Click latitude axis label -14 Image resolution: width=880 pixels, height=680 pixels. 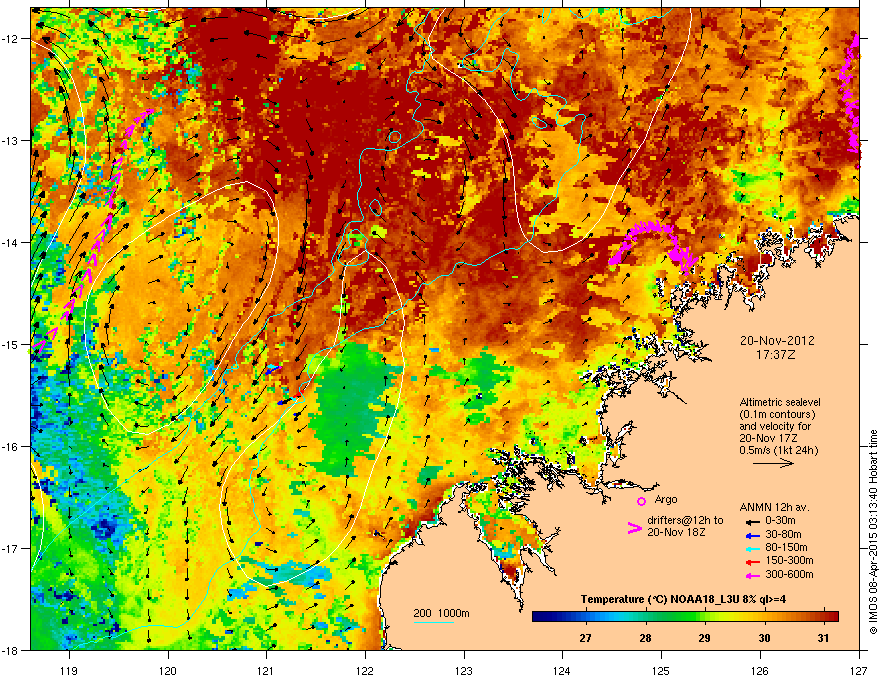click(x=11, y=242)
